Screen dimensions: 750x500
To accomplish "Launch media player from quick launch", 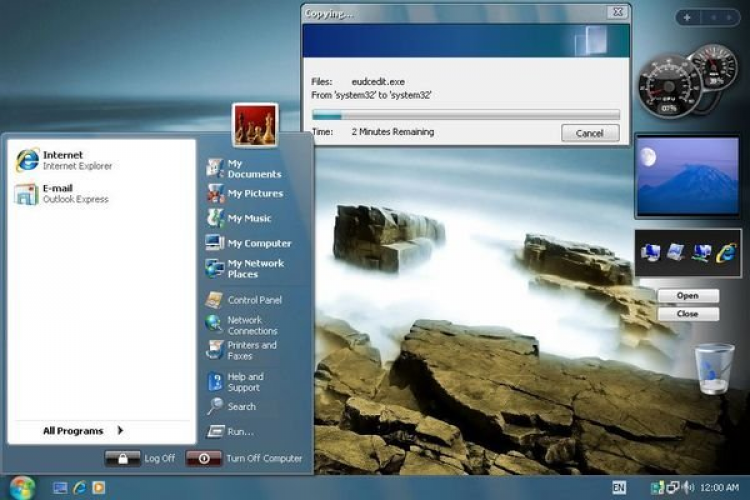I will click(x=99, y=488).
